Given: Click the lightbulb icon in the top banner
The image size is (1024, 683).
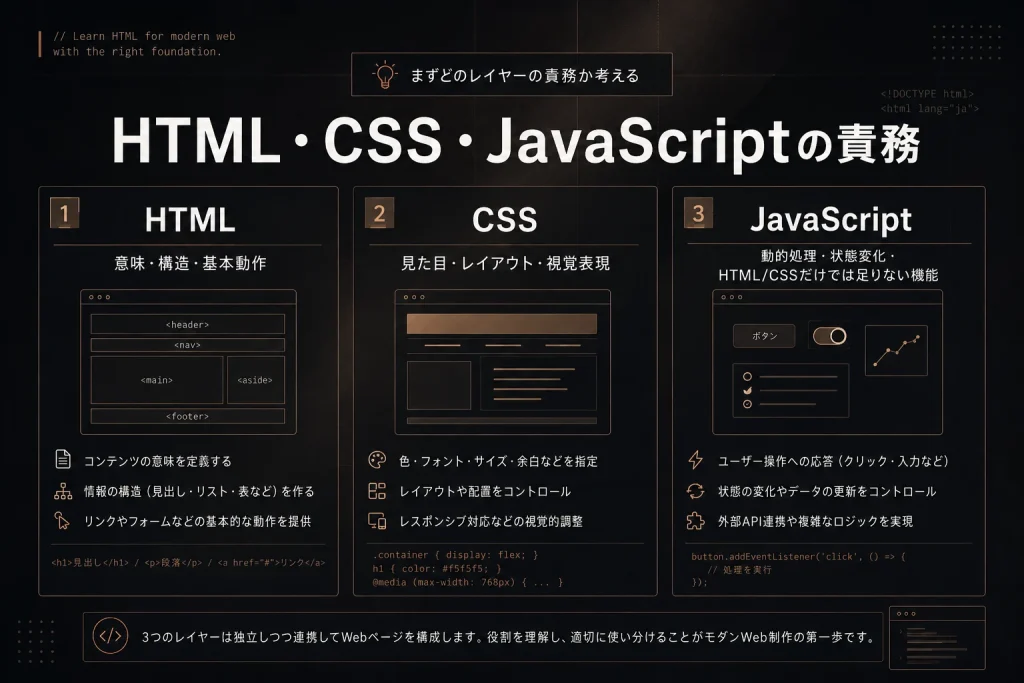Looking at the screenshot, I should tap(385, 74).
